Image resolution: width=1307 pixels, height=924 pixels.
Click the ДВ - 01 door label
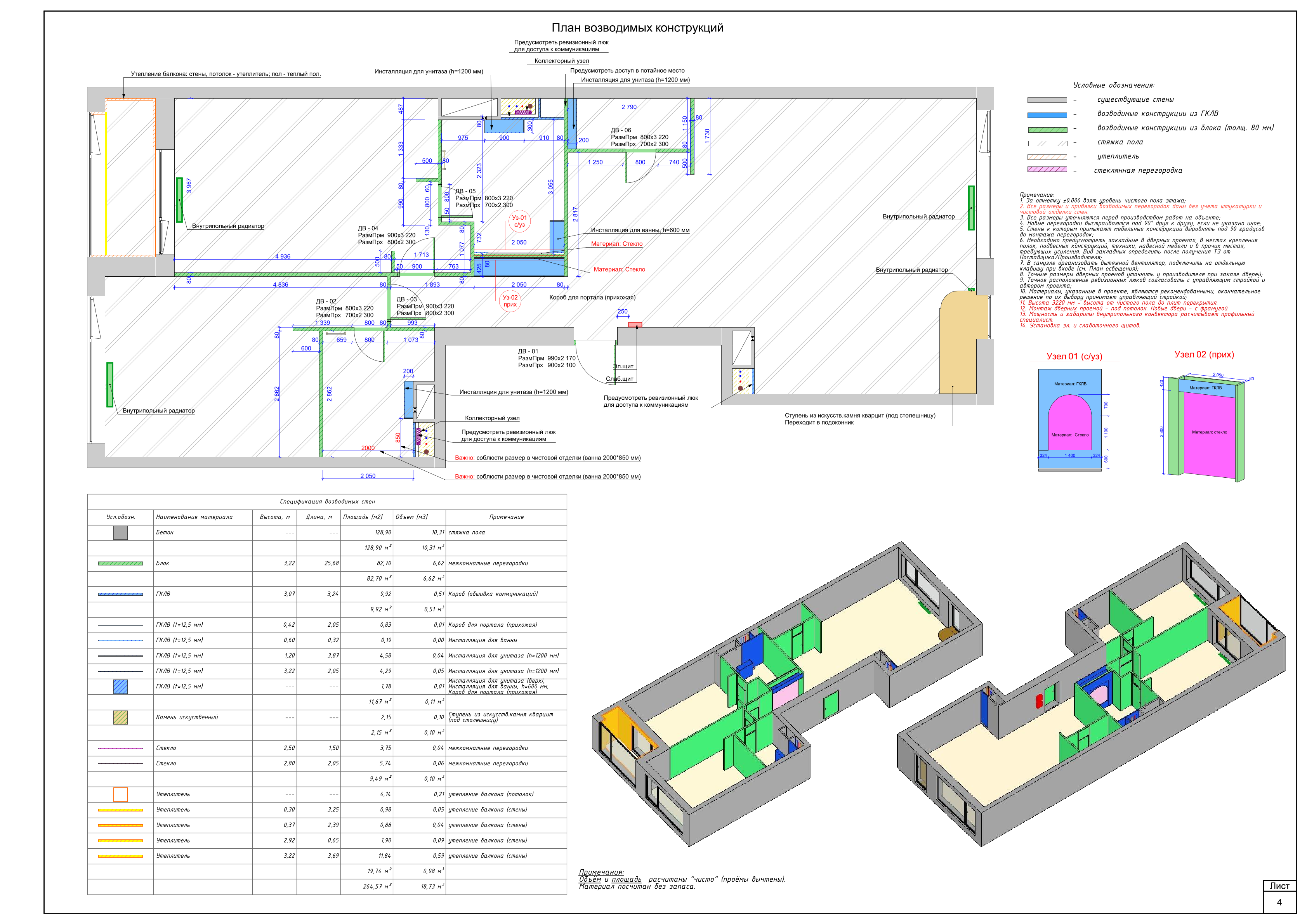tap(528, 352)
